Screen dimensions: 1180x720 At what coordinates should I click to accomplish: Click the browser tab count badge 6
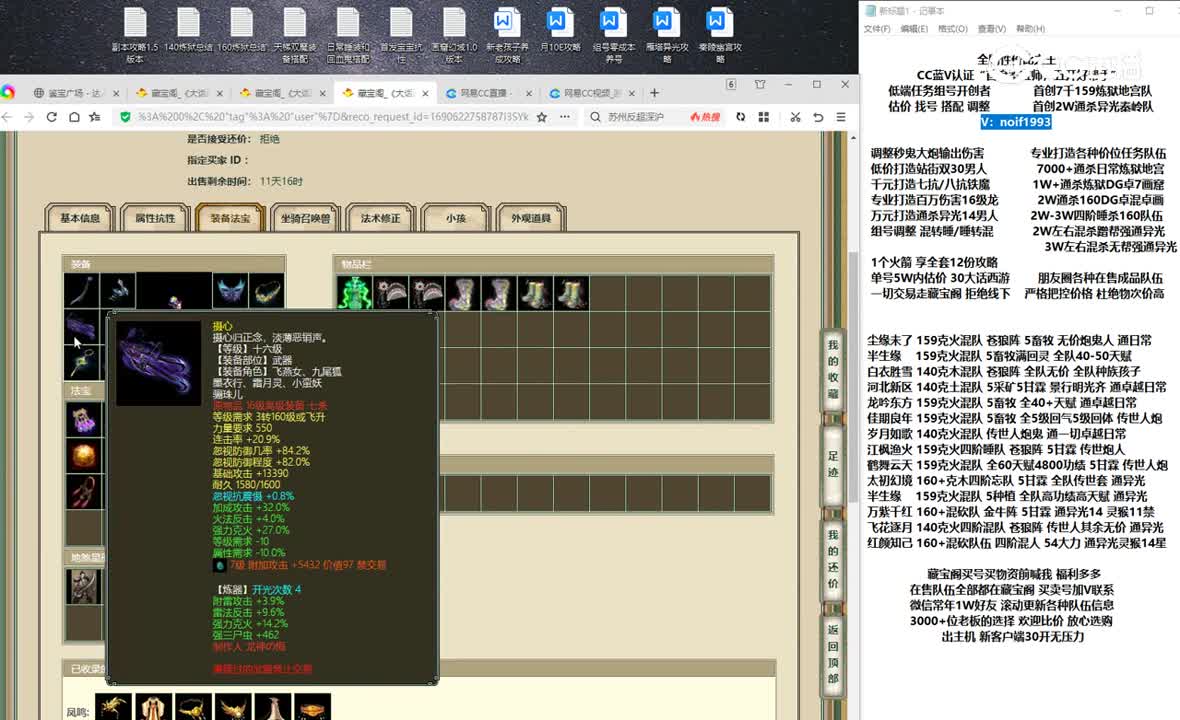pyautogui.click(x=731, y=84)
